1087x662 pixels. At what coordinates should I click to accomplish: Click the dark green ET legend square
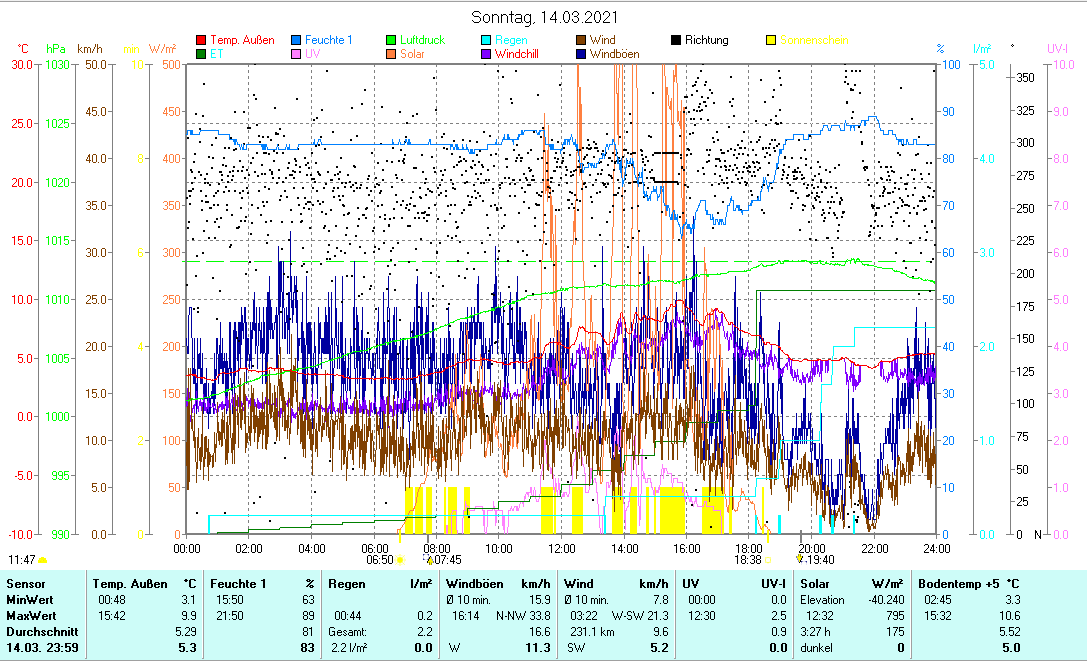pyautogui.click(x=201, y=54)
